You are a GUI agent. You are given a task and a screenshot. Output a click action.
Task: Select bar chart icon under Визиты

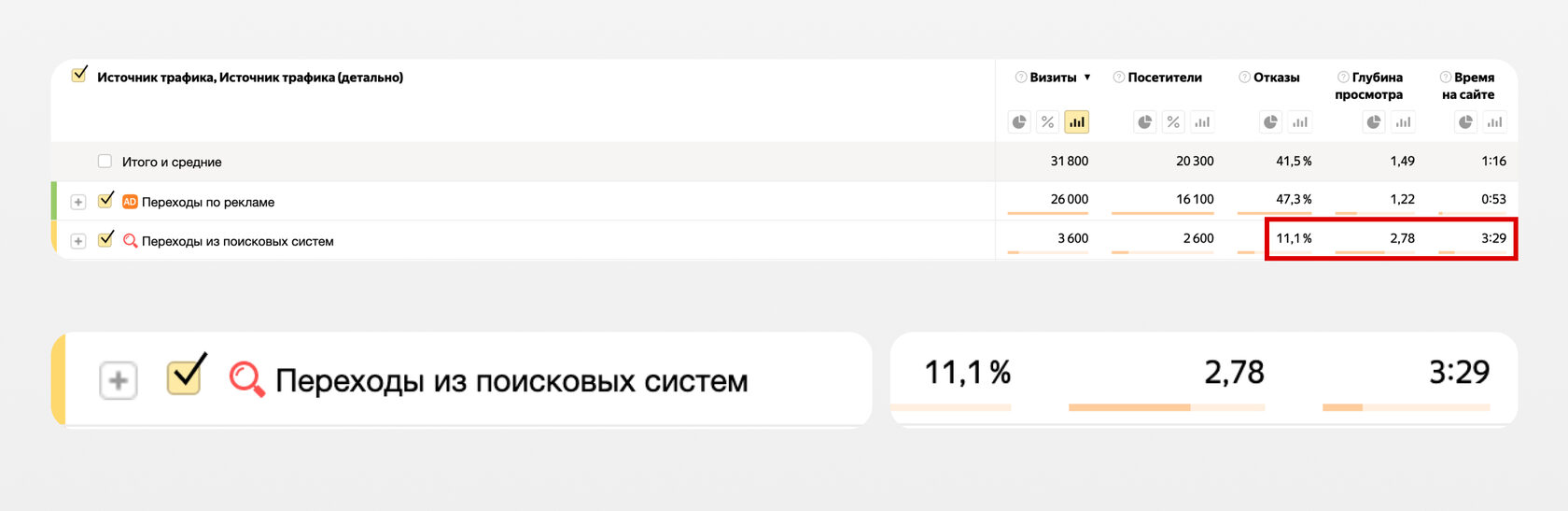[x=1076, y=121]
